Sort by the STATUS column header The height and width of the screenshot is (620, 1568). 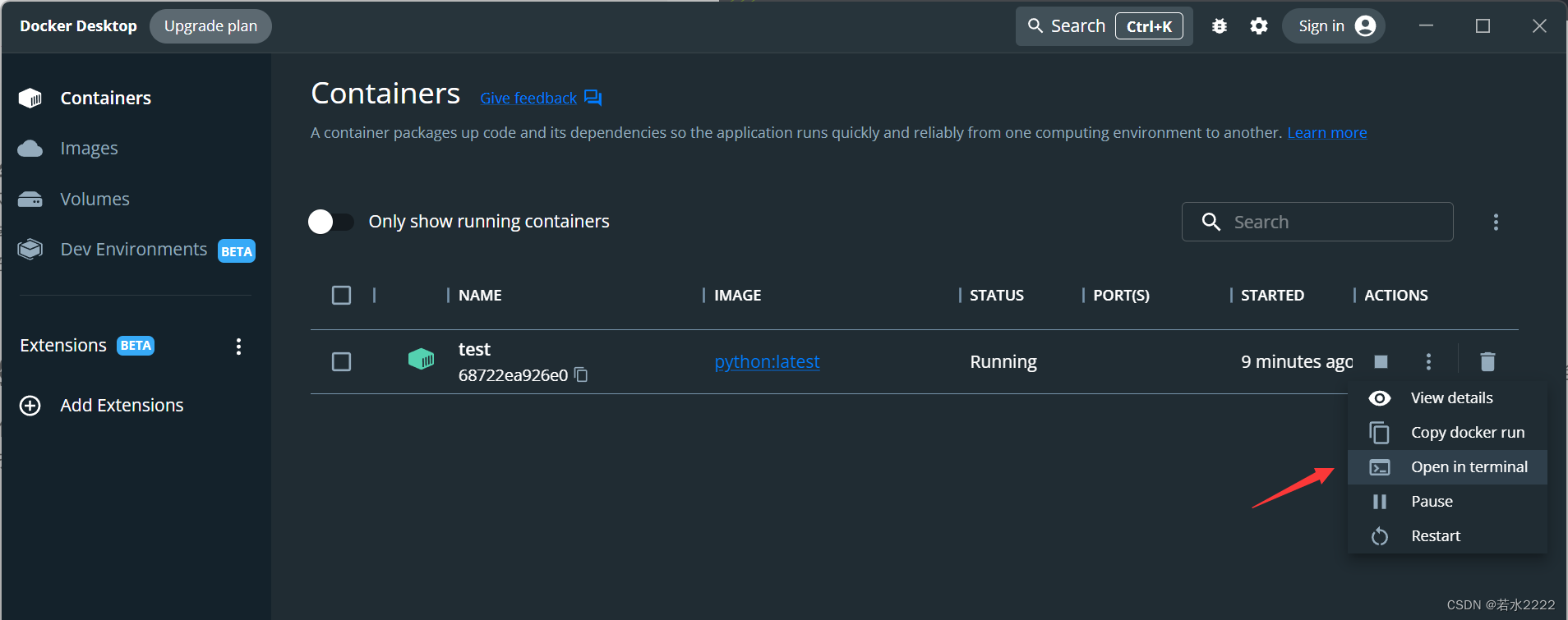(997, 296)
